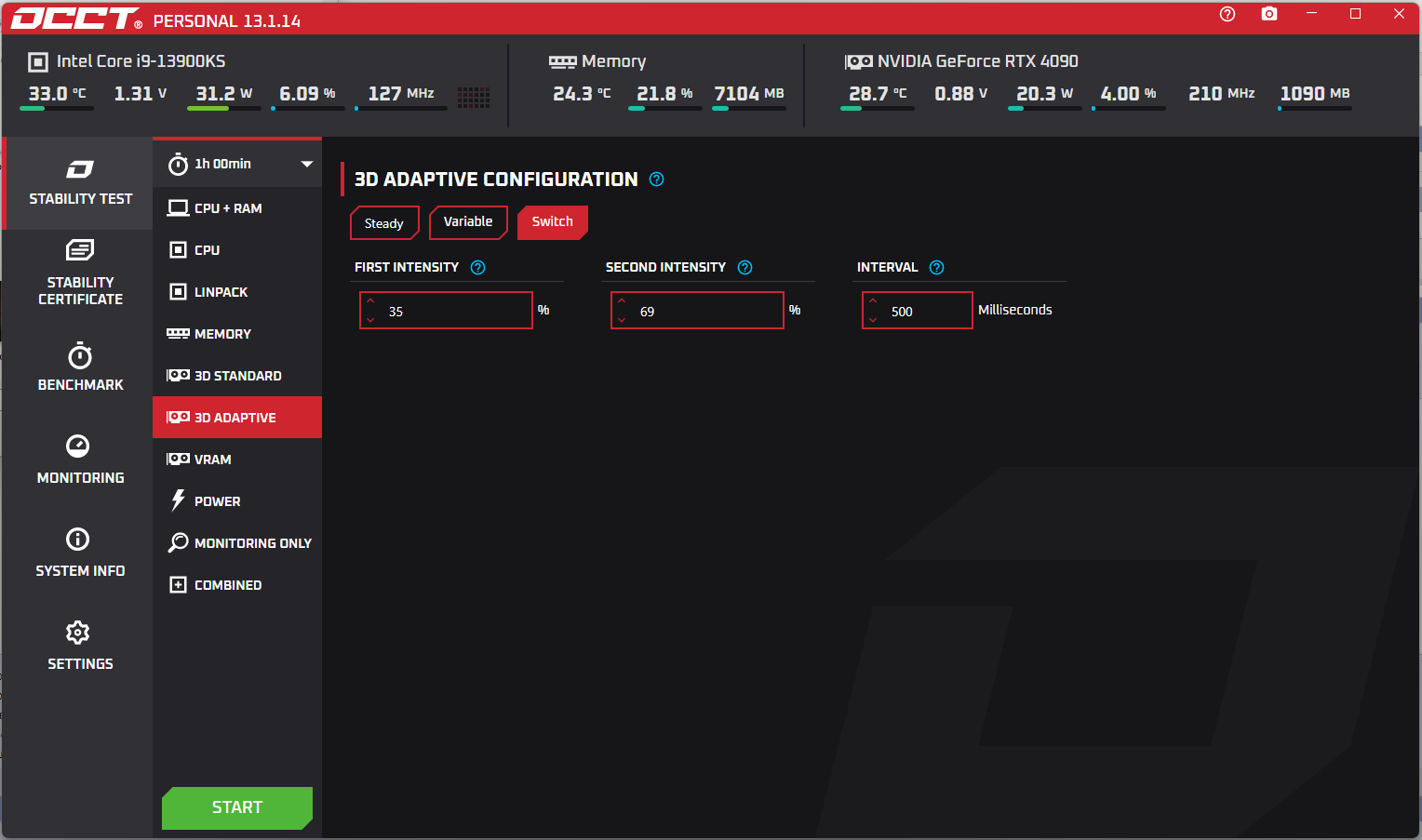Click the GPU clock 210 MHz reading
Viewport: 1422px width, 840px height.
[1222, 94]
